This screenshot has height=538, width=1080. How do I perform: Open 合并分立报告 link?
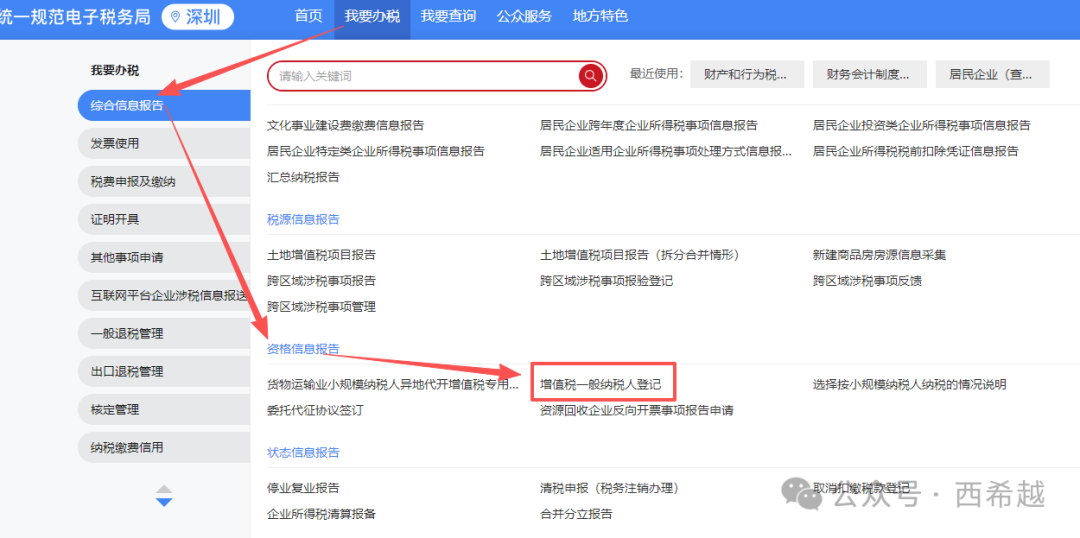tap(576, 514)
